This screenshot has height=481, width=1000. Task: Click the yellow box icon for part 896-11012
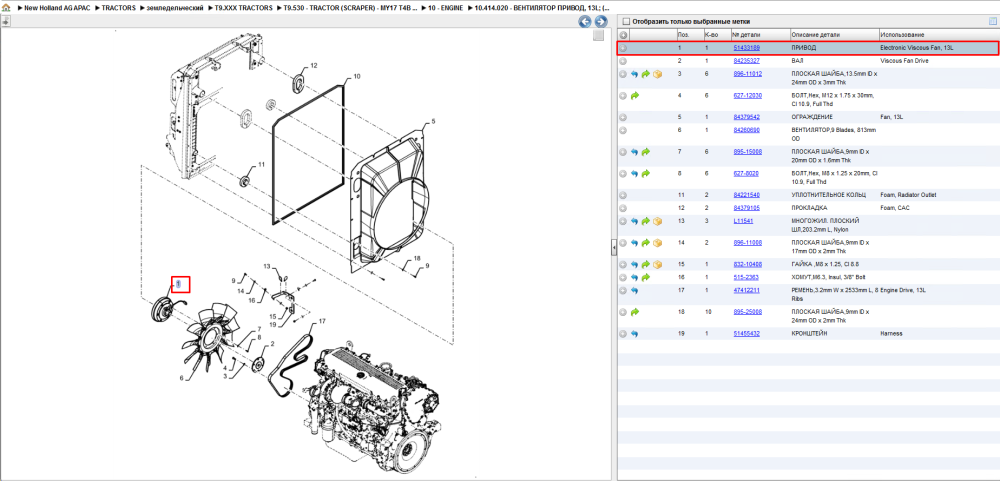click(x=657, y=74)
